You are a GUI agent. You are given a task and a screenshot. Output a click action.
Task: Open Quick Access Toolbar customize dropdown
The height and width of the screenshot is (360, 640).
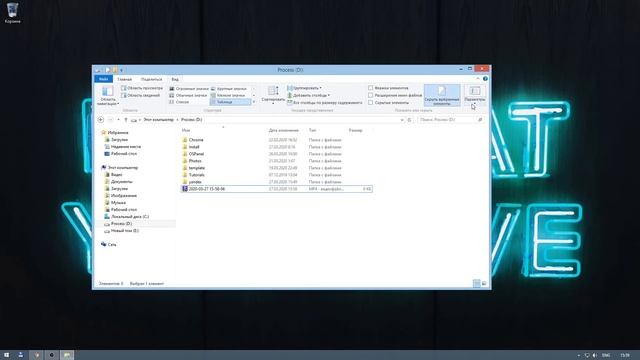122,70
